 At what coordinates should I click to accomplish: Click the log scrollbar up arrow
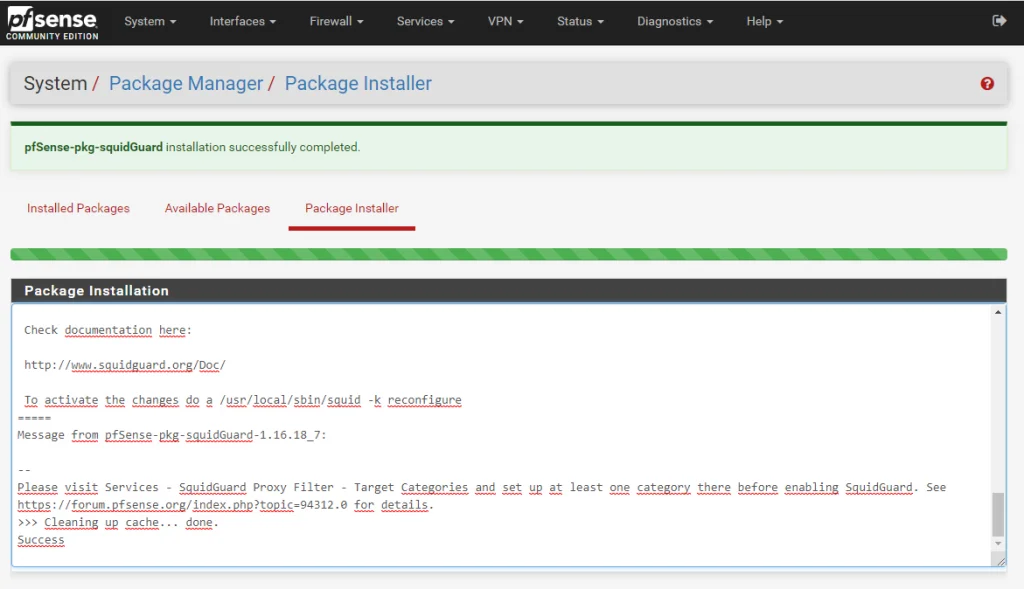(998, 313)
